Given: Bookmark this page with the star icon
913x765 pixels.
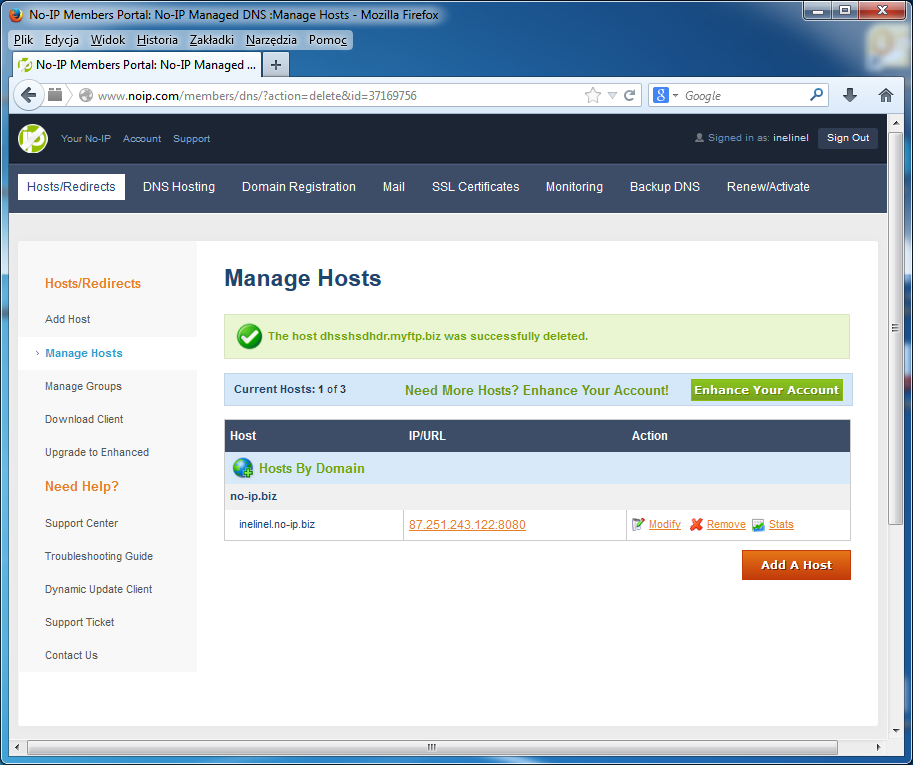Looking at the screenshot, I should (x=593, y=95).
